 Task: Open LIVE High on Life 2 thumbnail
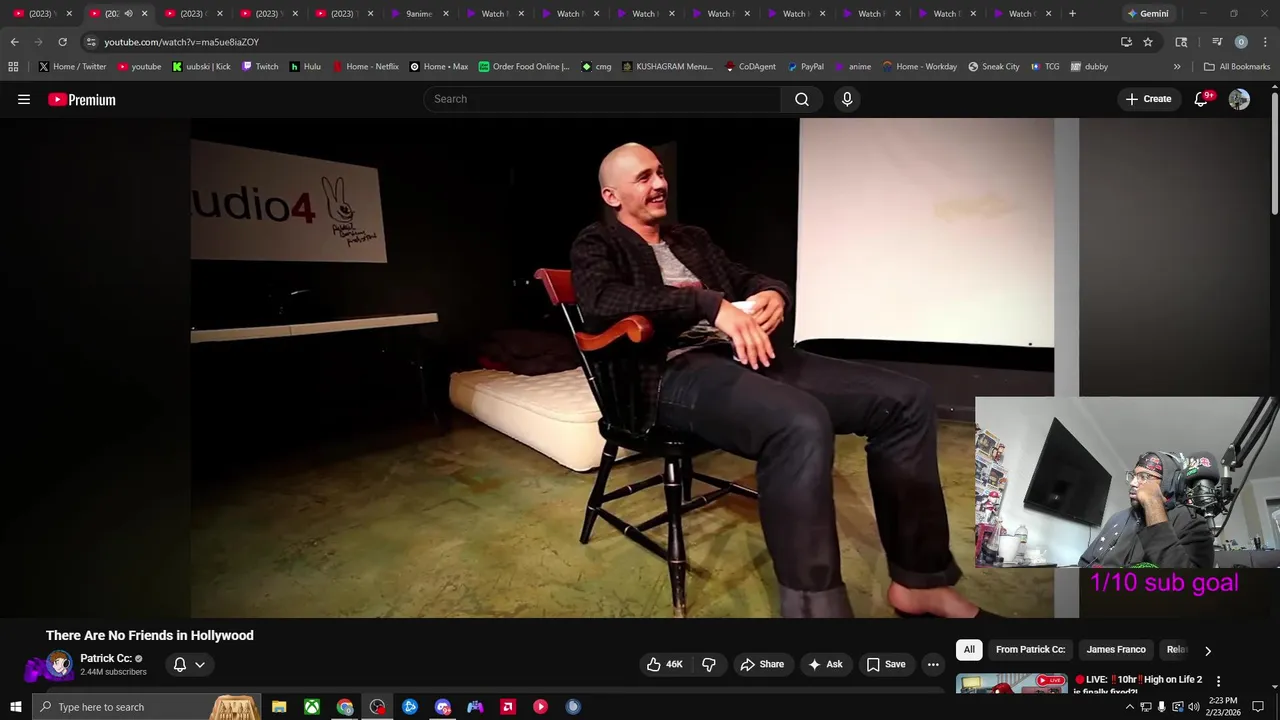(x=1011, y=683)
